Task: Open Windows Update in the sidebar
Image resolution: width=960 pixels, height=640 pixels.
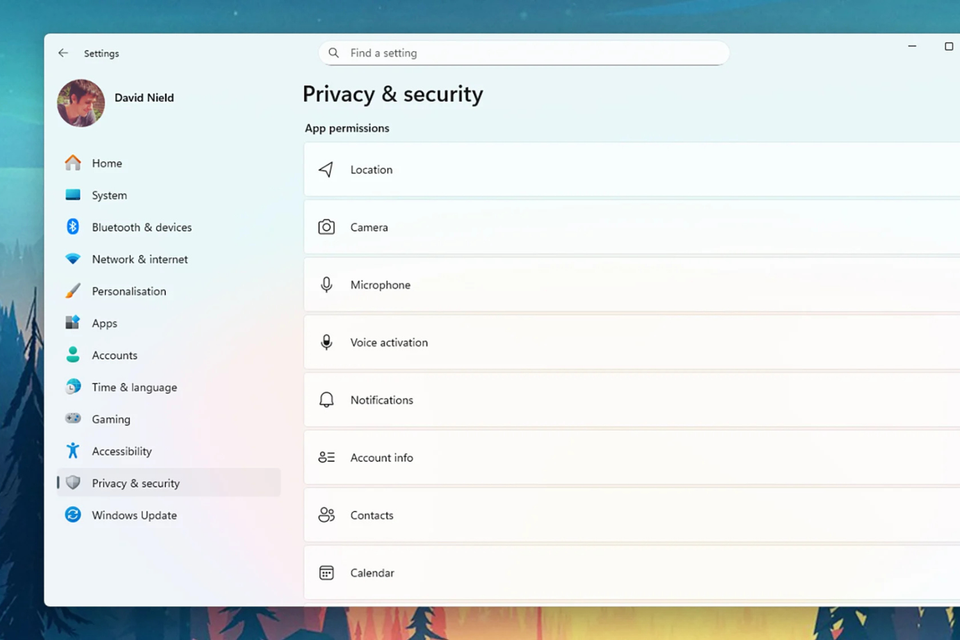Action: 134,515
